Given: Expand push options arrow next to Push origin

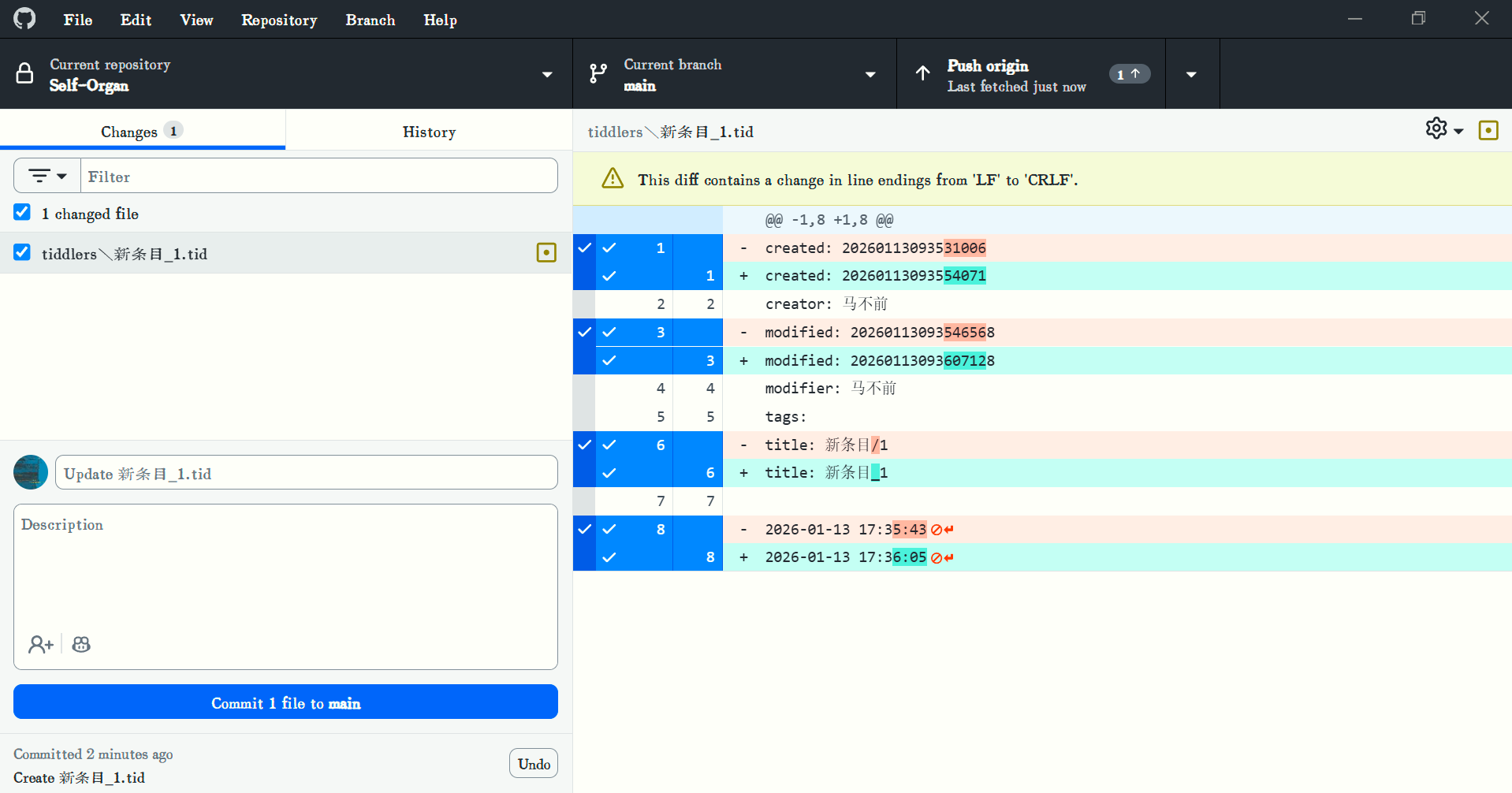Looking at the screenshot, I should (x=1191, y=74).
